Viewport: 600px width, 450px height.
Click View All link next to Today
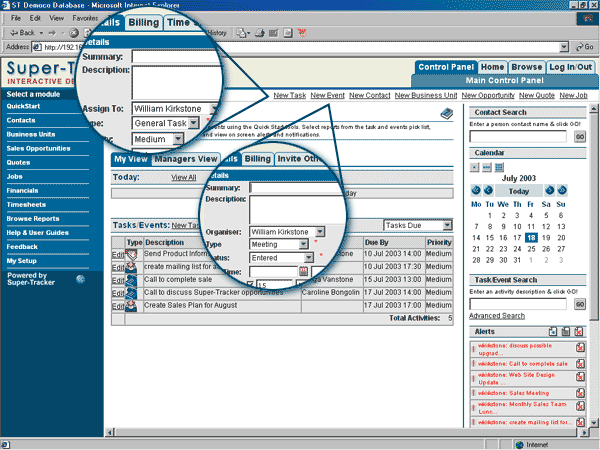click(x=184, y=178)
